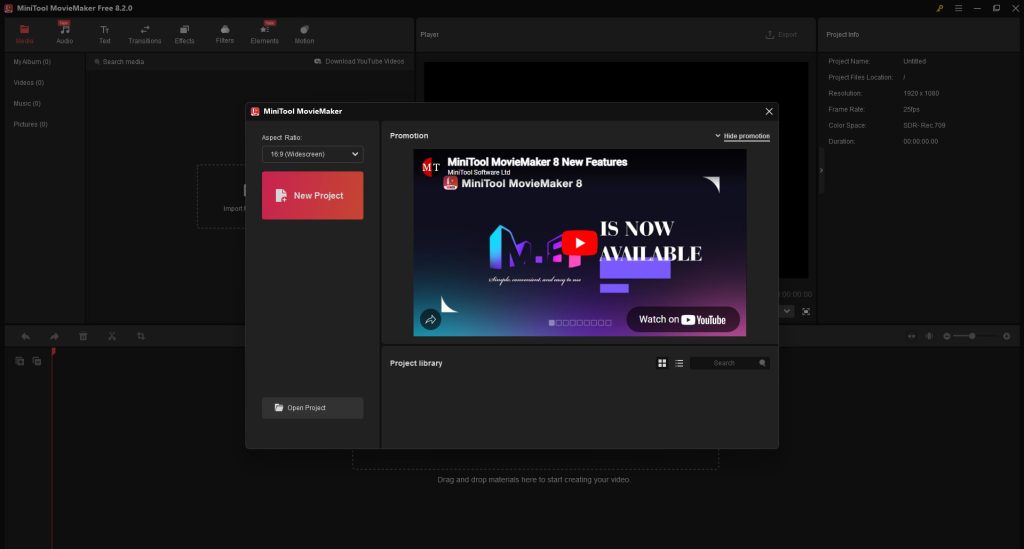Click the zoom out timeline minus icon

click(x=947, y=336)
